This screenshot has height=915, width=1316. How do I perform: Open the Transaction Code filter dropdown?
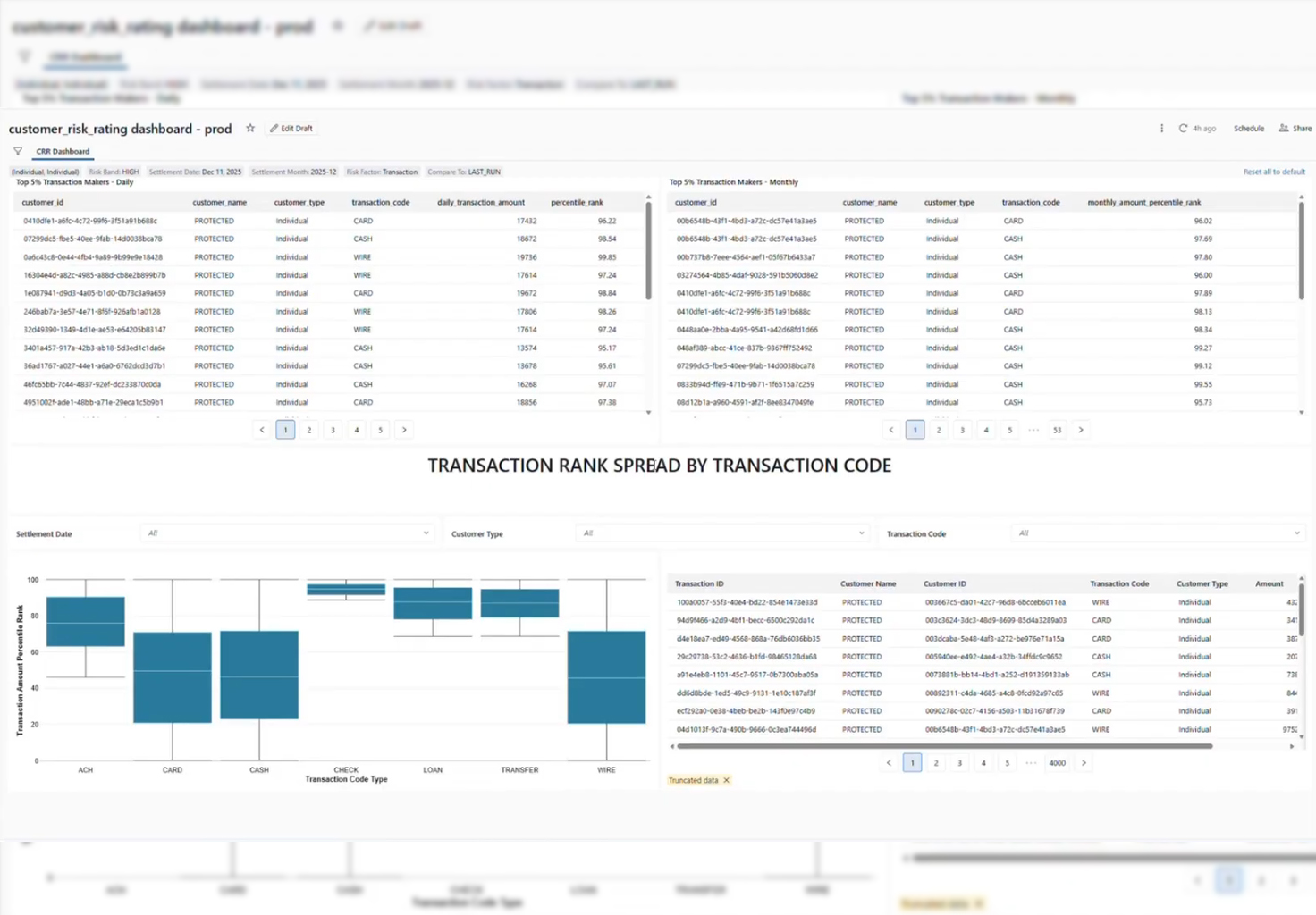(1158, 533)
